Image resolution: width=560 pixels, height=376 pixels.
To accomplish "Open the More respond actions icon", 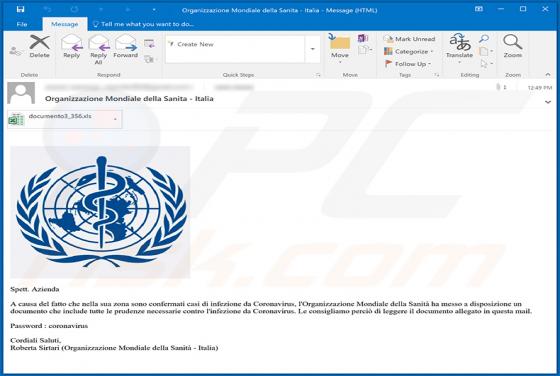I will (x=149, y=59).
